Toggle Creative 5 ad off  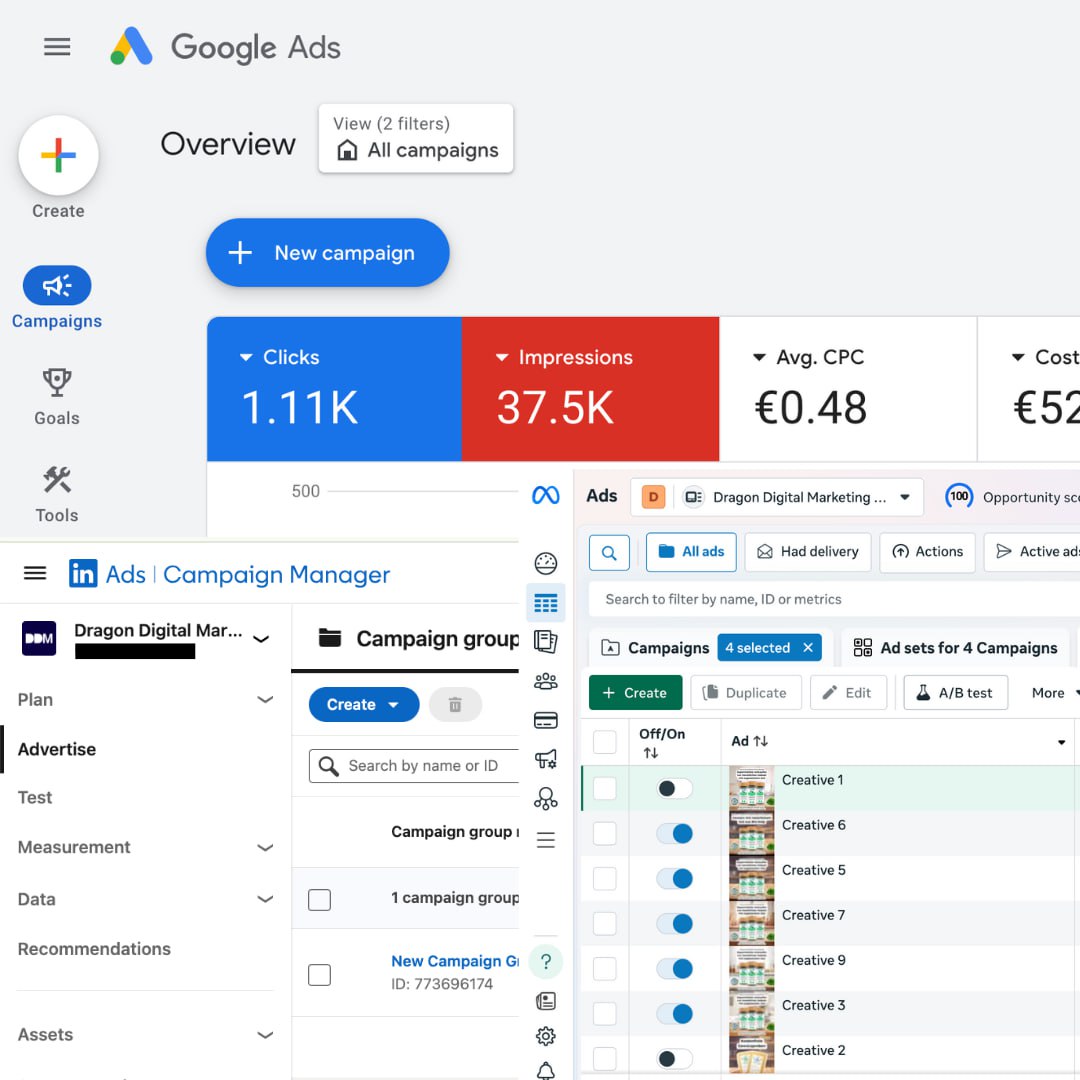coord(674,879)
